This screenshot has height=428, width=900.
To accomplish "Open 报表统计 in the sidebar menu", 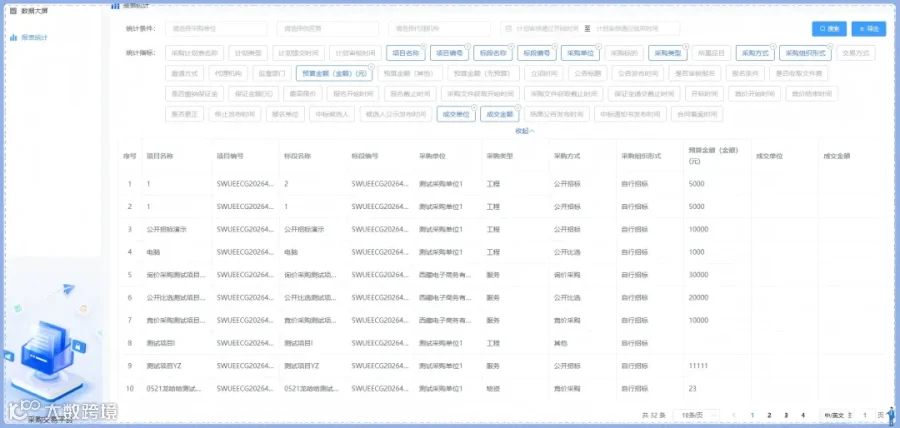I will click(34, 37).
